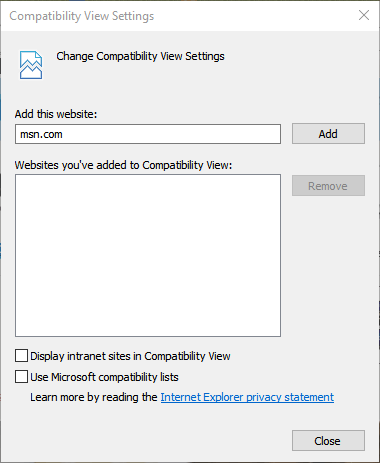Click the Compatibility View Settings title bar text
This screenshot has height=463, width=380.
click(82, 16)
